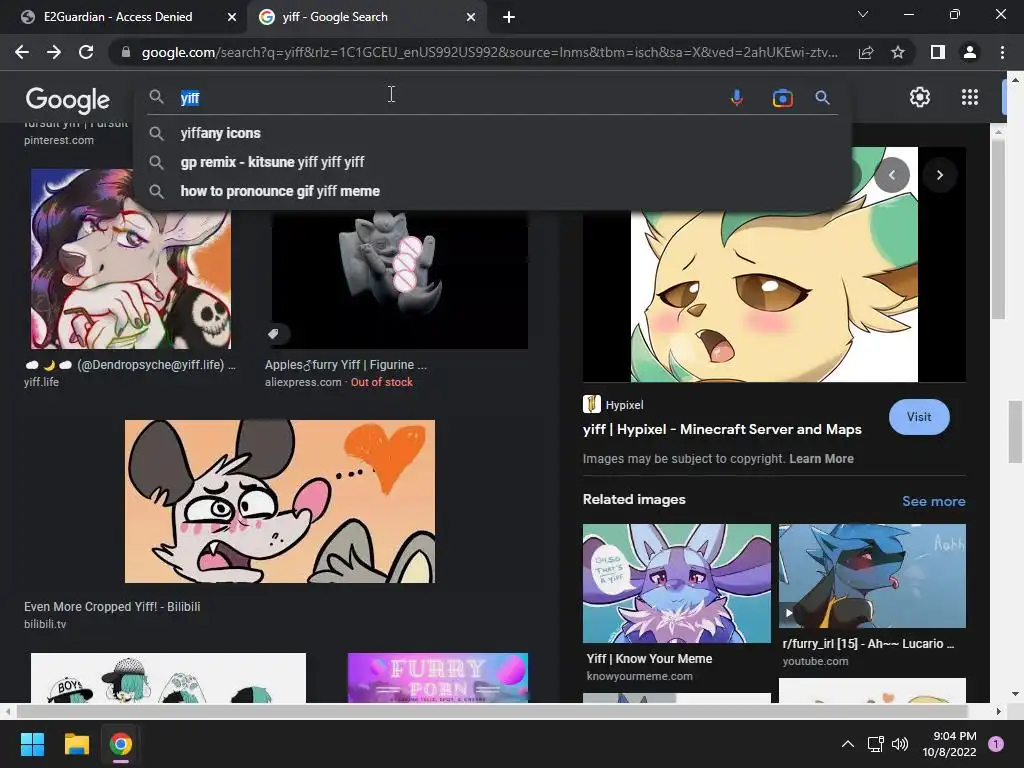Select suggestion "how to pronounce gif"
This screenshot has width=1024, height=768.
[x=280, y=191]
